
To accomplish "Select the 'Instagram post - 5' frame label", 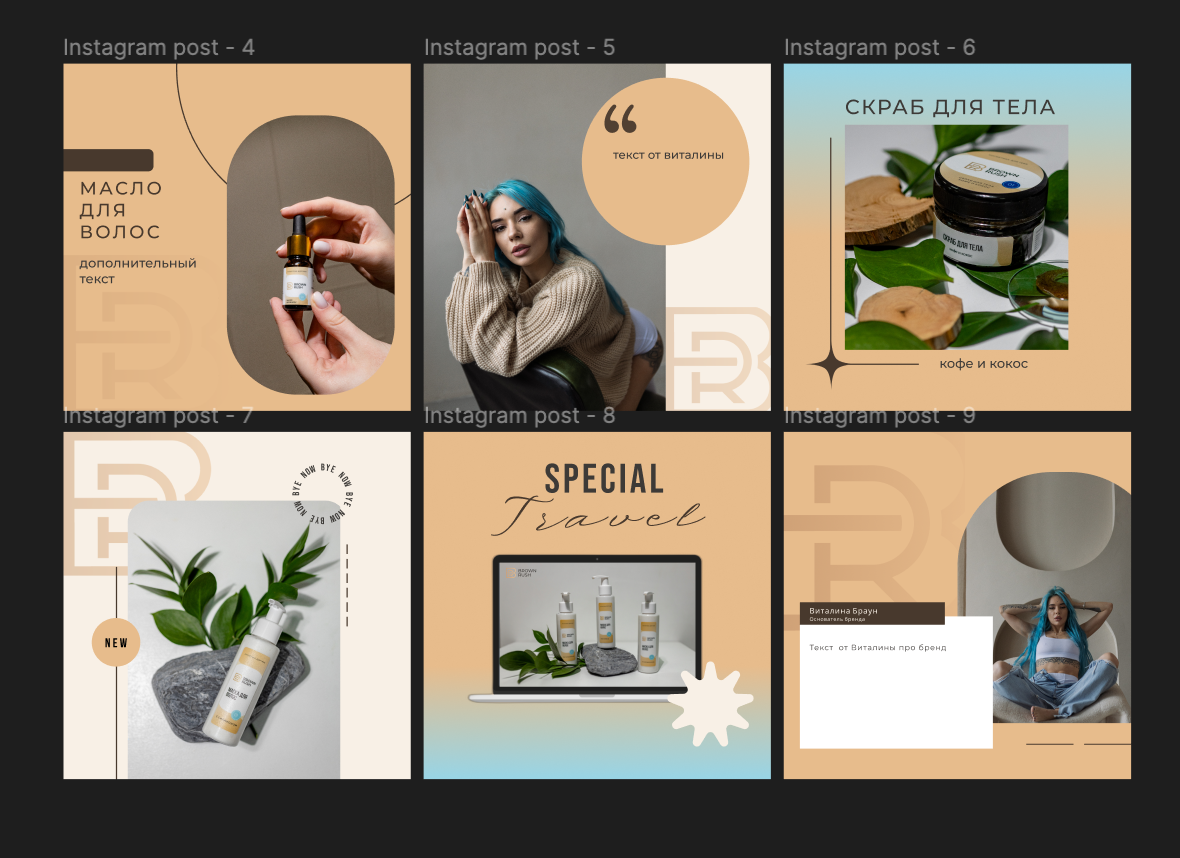I will tap(519, 47).
